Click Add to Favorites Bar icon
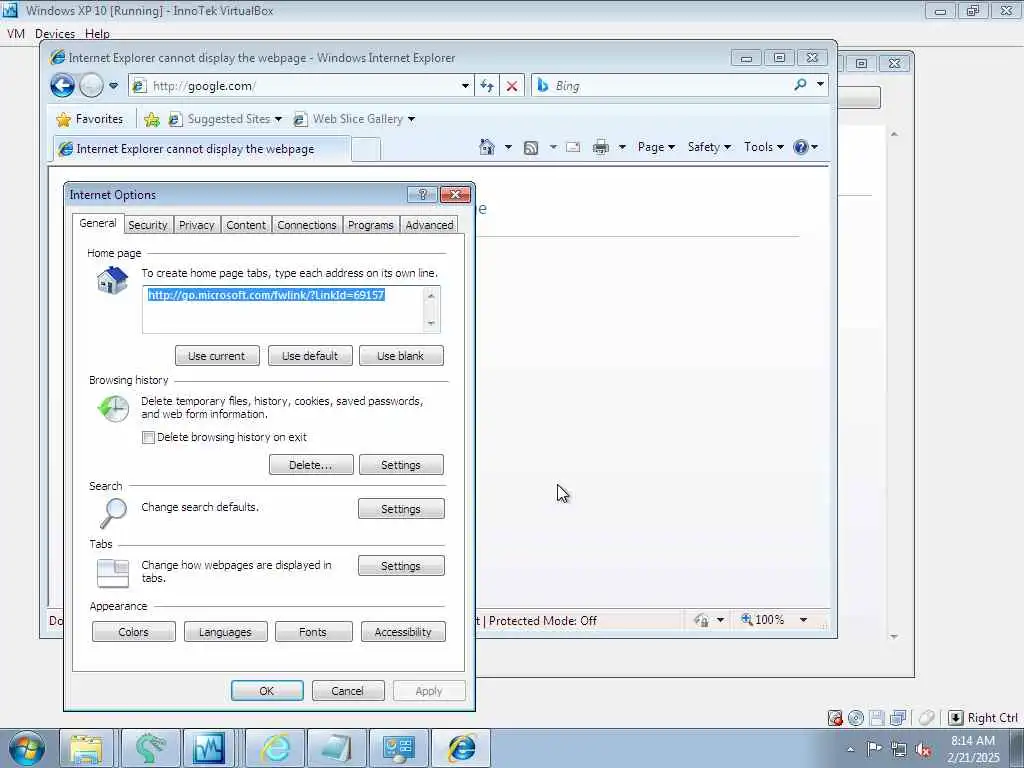 coord(152,119)
